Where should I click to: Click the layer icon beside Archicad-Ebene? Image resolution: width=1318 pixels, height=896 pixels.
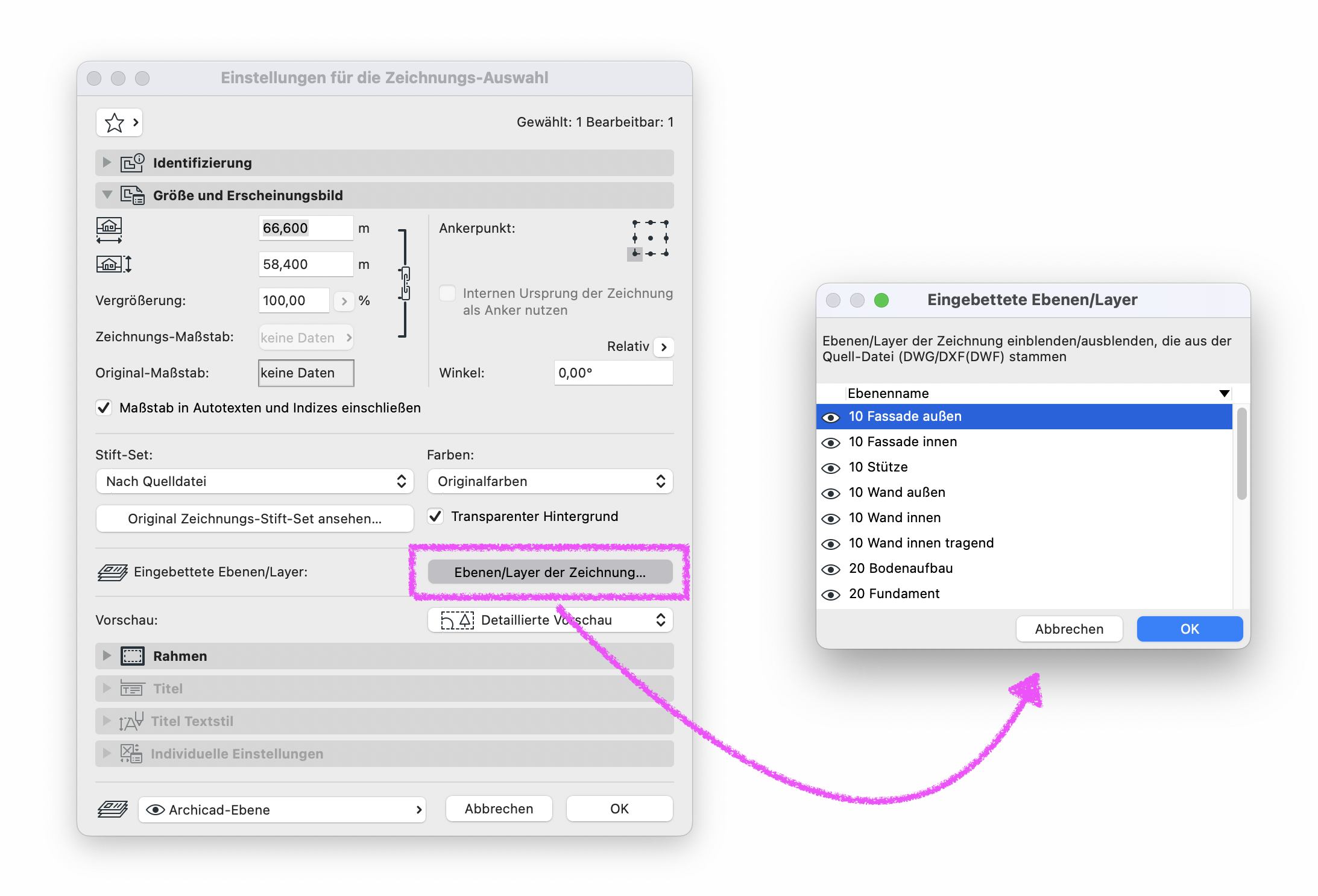112,809
